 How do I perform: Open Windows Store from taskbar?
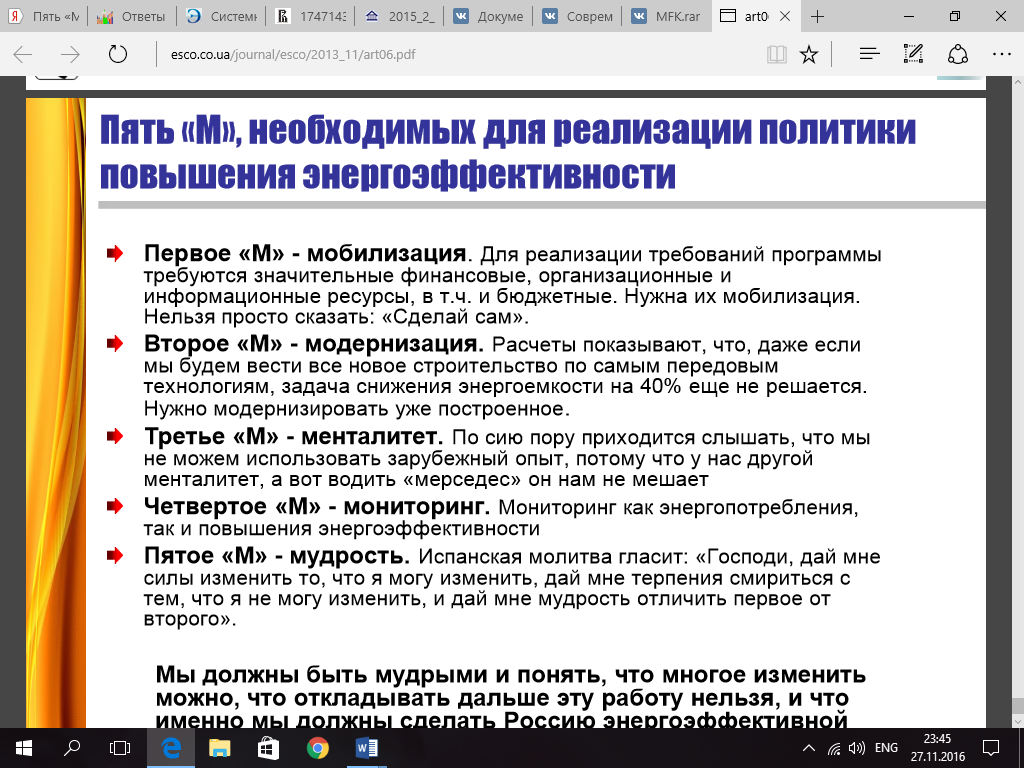point(268,748)
